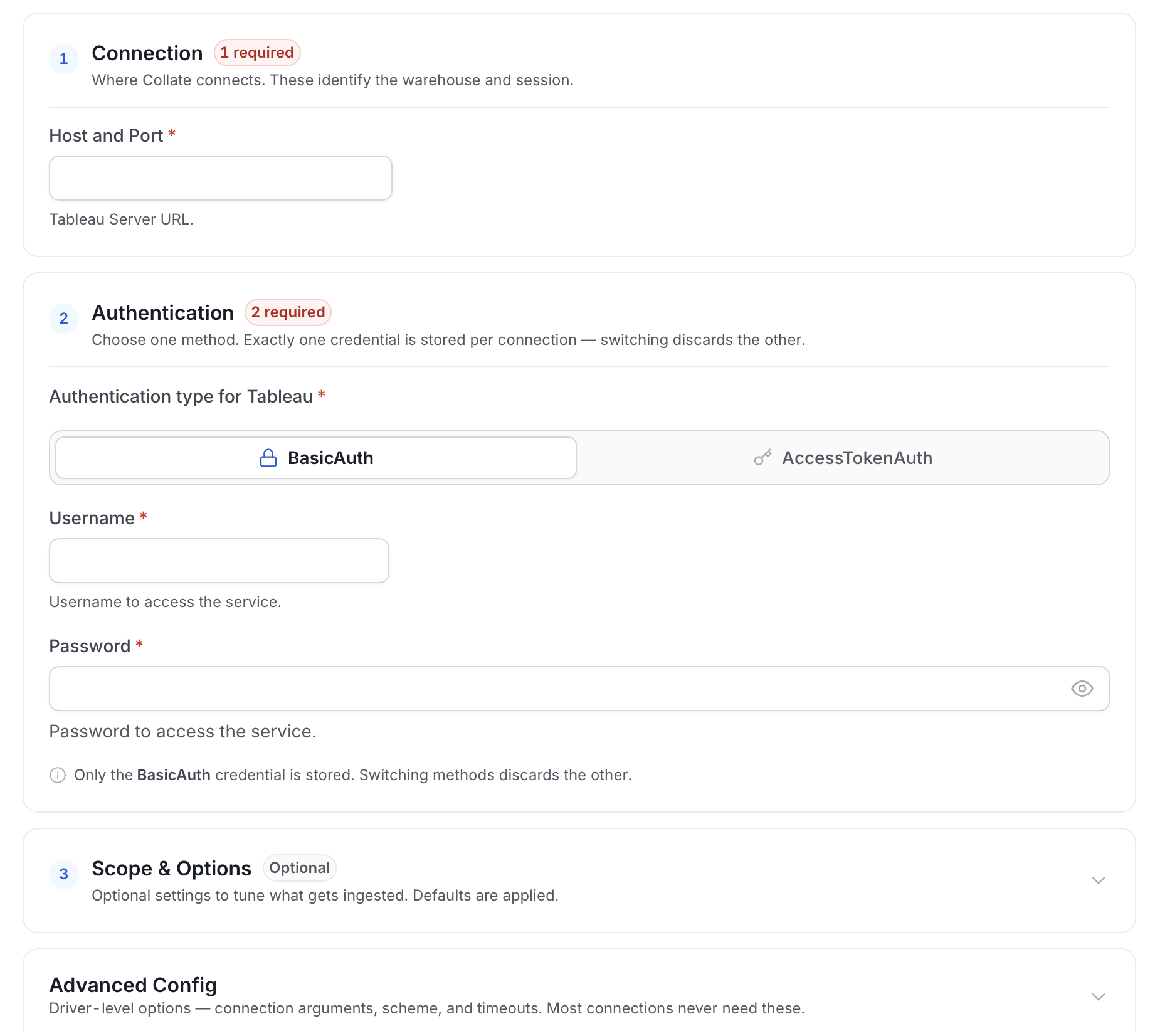Click the 'Authentication' section heading

click(163, 313)
